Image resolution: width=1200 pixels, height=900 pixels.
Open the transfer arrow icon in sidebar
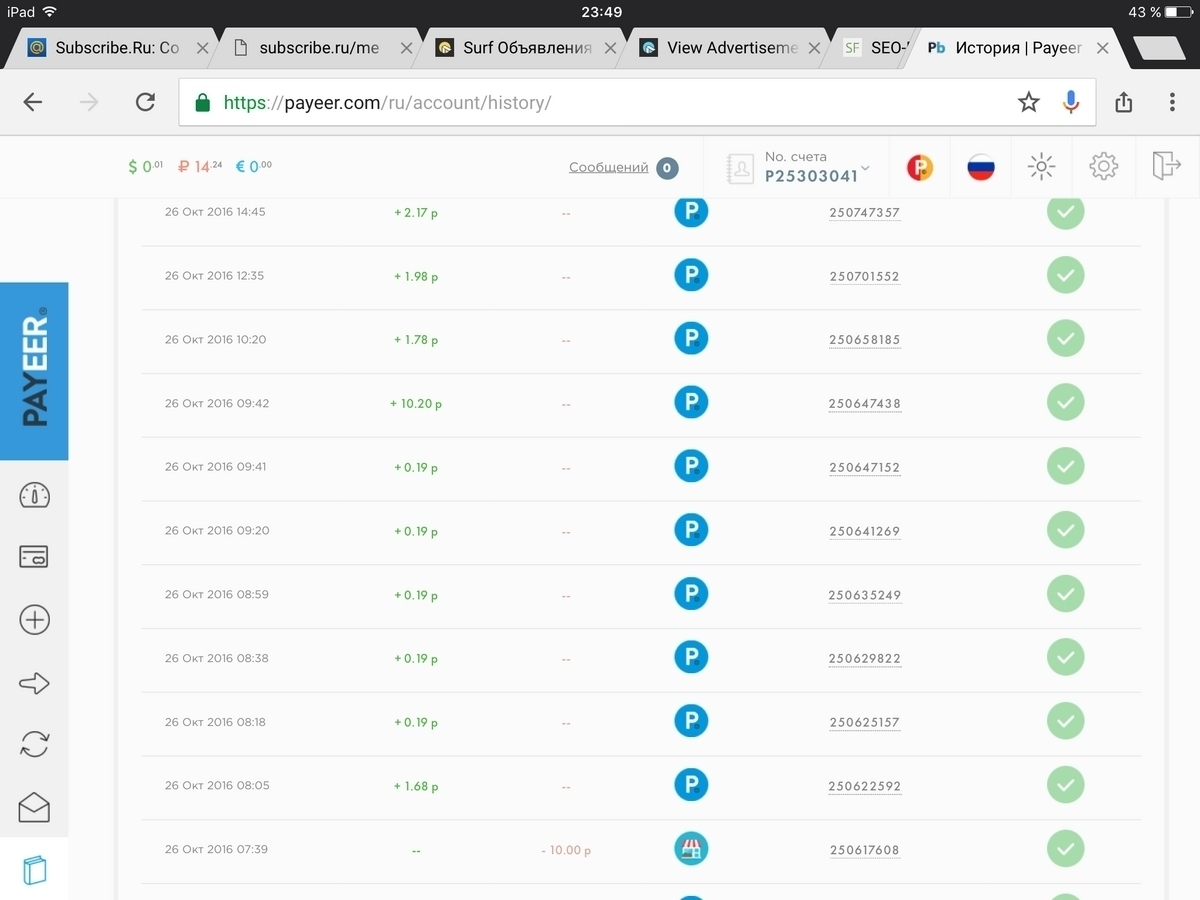tap(34, 683)
